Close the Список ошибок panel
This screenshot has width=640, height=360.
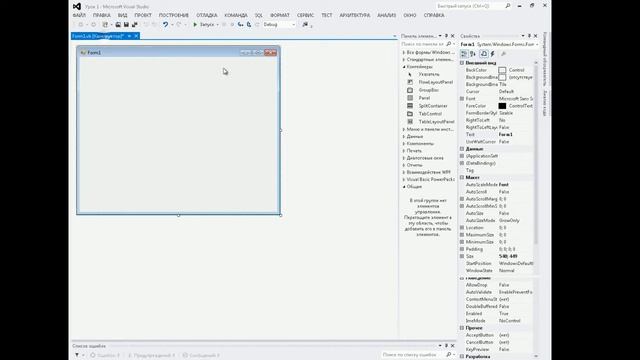click(453, 346)
